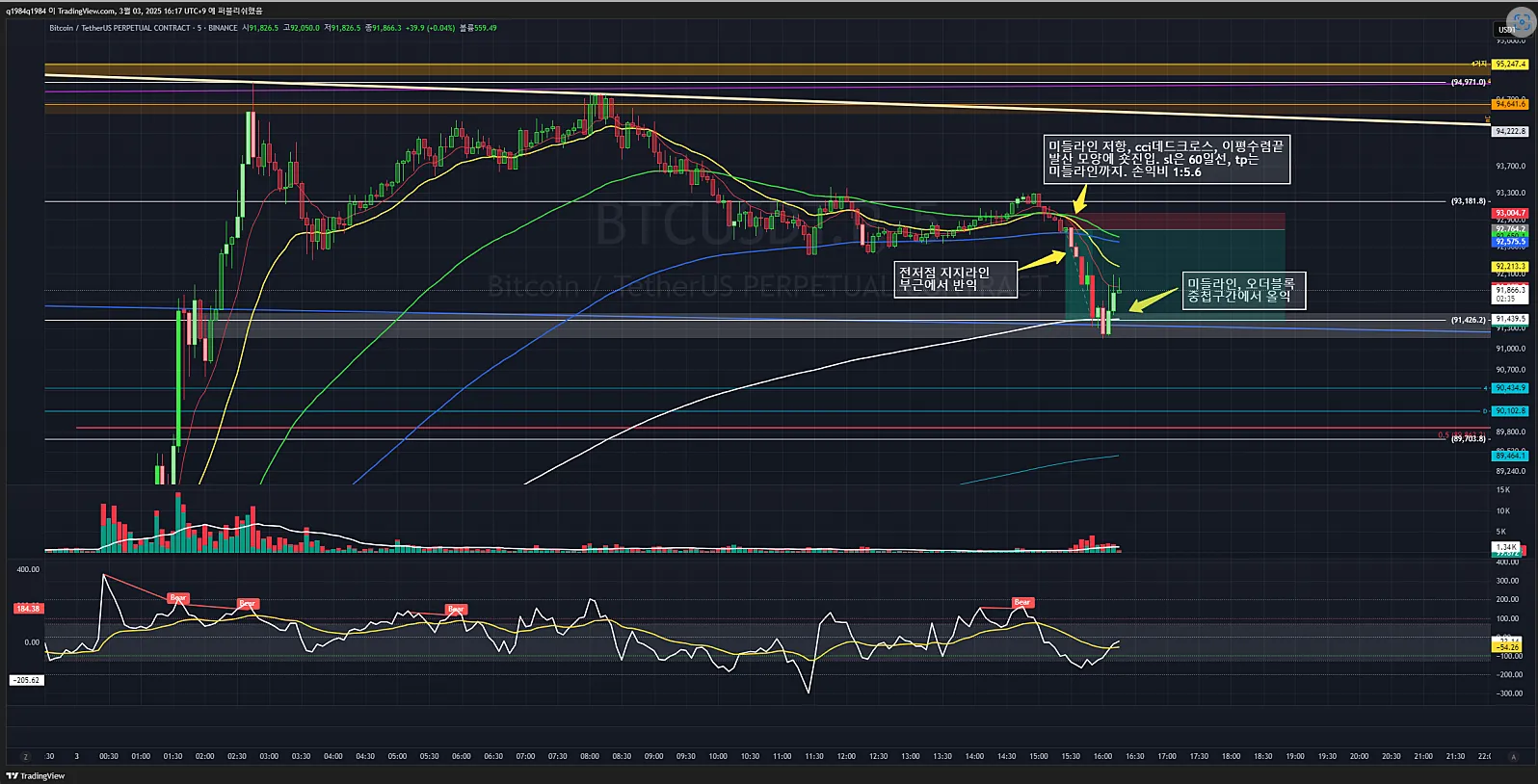Click the 94,222.8 white price label
The image size is (1538, 784).
tap(1510, 131)
